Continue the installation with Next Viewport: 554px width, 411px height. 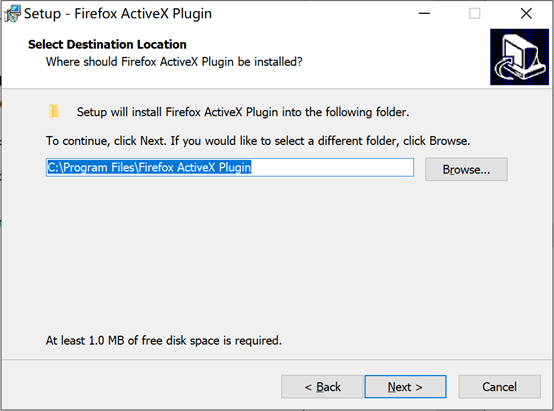coord(405,387)
